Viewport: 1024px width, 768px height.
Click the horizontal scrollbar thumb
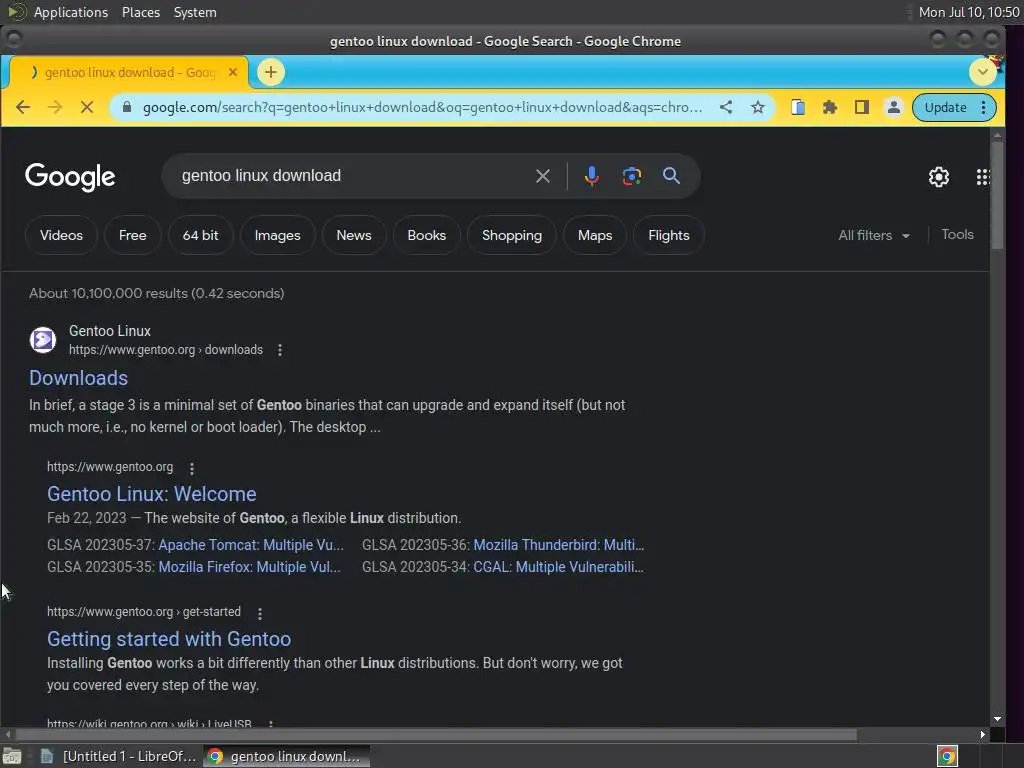click(x=436, y=735)
